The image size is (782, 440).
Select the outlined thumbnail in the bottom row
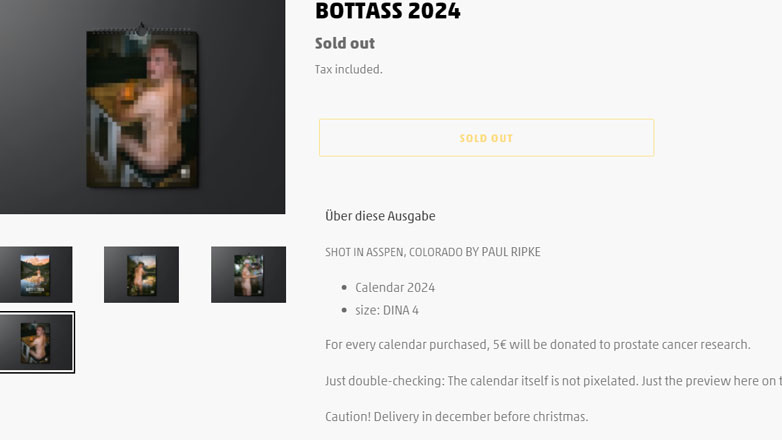click(36, 342)
